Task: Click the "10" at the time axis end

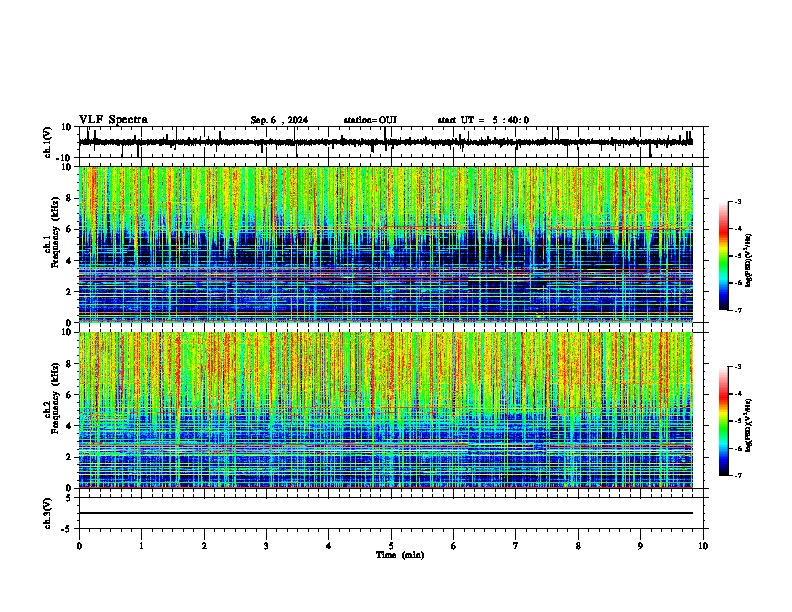Action: click(x=703, y=546)
